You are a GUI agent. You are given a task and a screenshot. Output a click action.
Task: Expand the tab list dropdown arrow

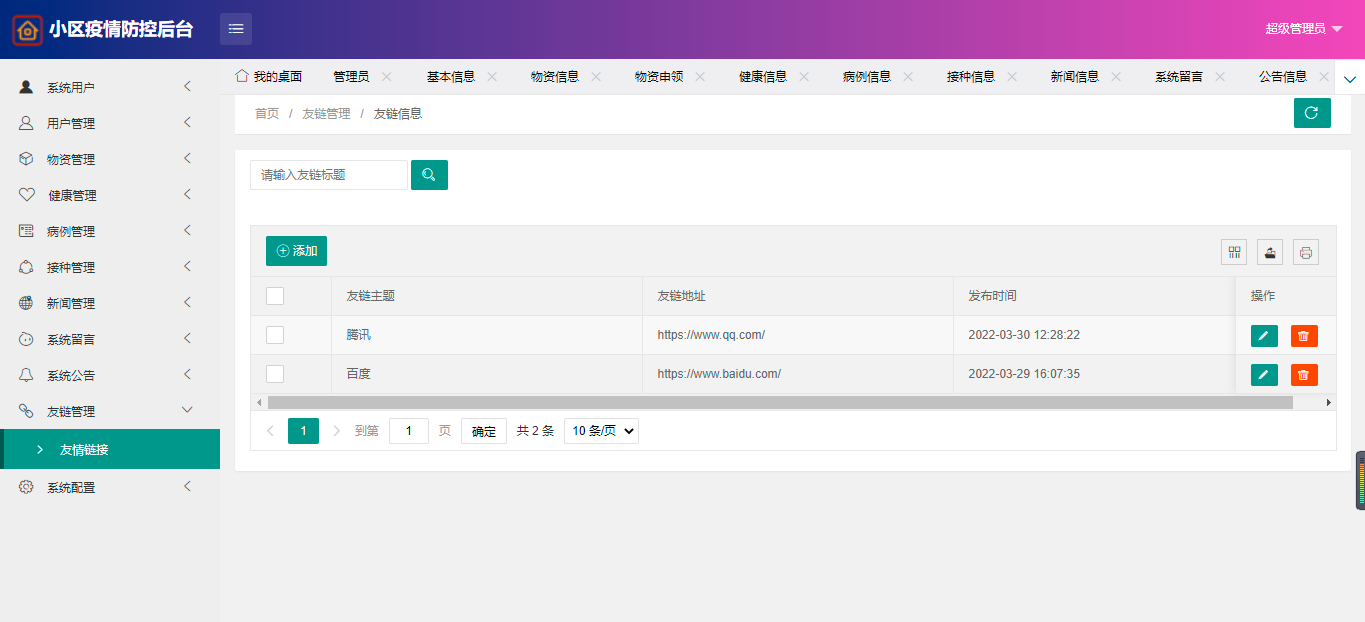pos(1350,78)
